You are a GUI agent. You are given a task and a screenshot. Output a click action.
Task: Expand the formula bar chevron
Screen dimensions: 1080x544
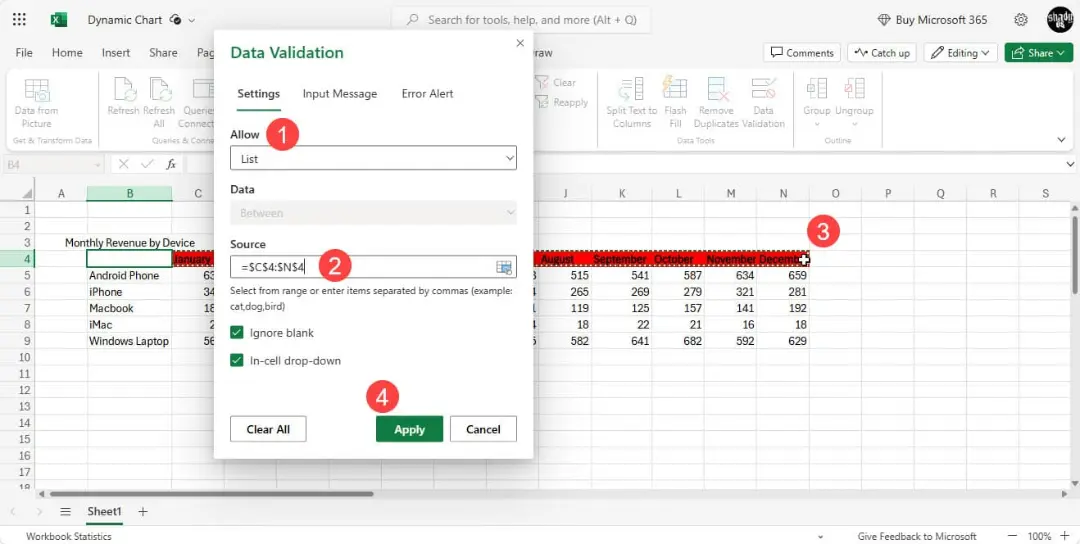(x=1070, y=165)
